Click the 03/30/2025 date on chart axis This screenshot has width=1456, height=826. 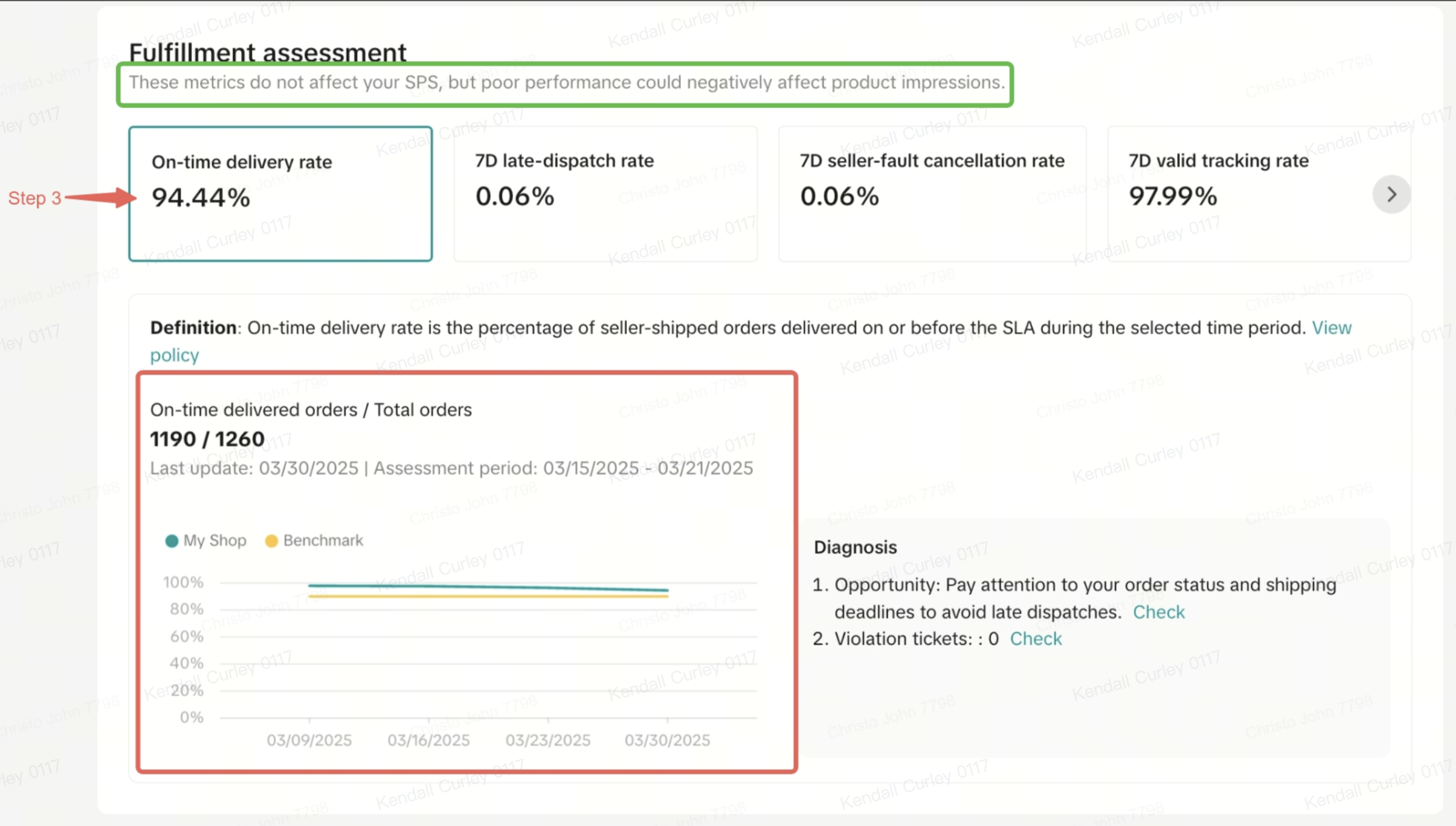tap(667, 740)
